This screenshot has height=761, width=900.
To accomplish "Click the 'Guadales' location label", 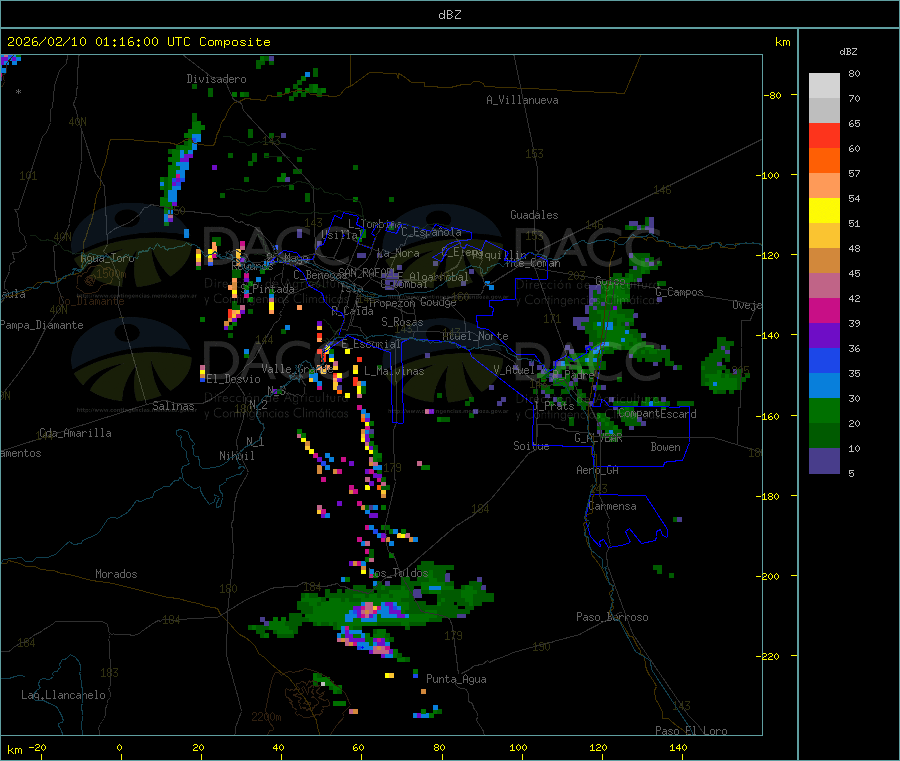I will click(x=534, y=215).
